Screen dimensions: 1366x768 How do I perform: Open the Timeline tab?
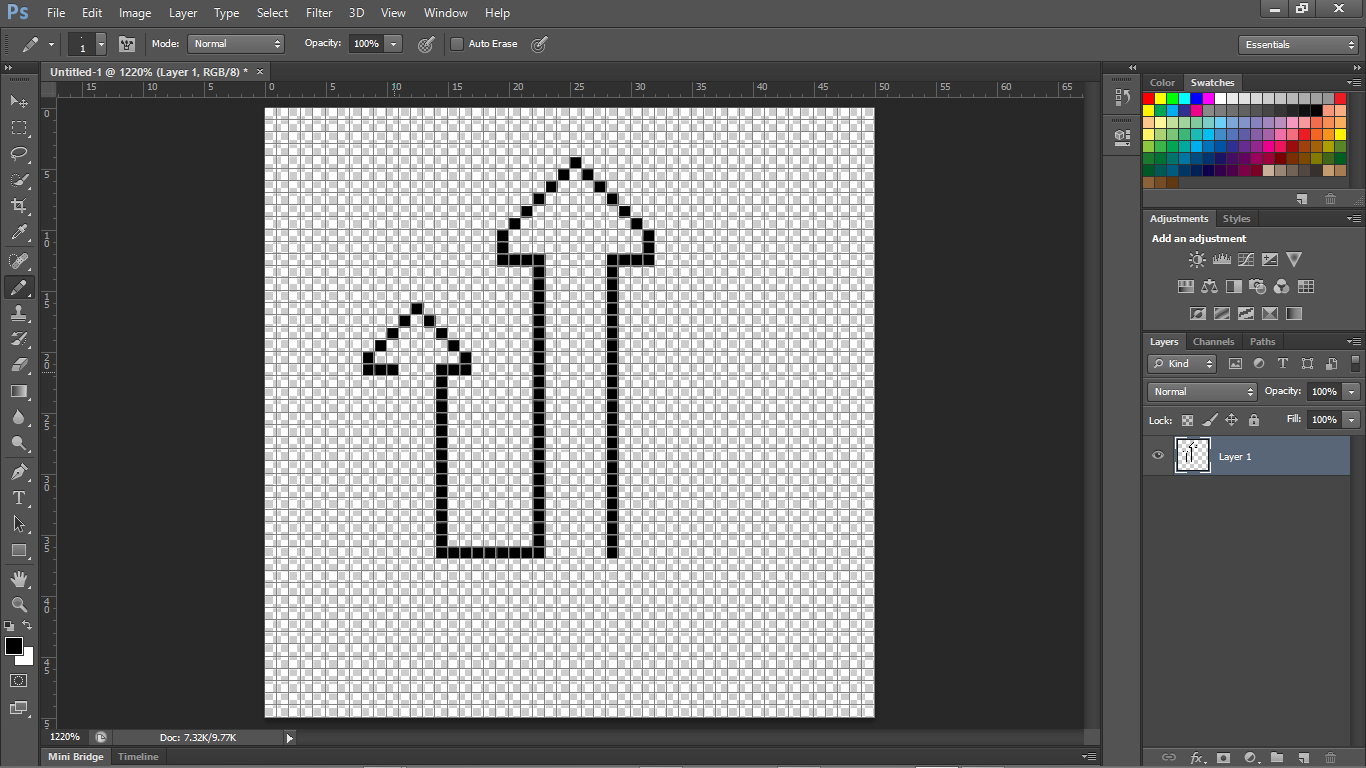pyautogui.click(x=138, y=757)
